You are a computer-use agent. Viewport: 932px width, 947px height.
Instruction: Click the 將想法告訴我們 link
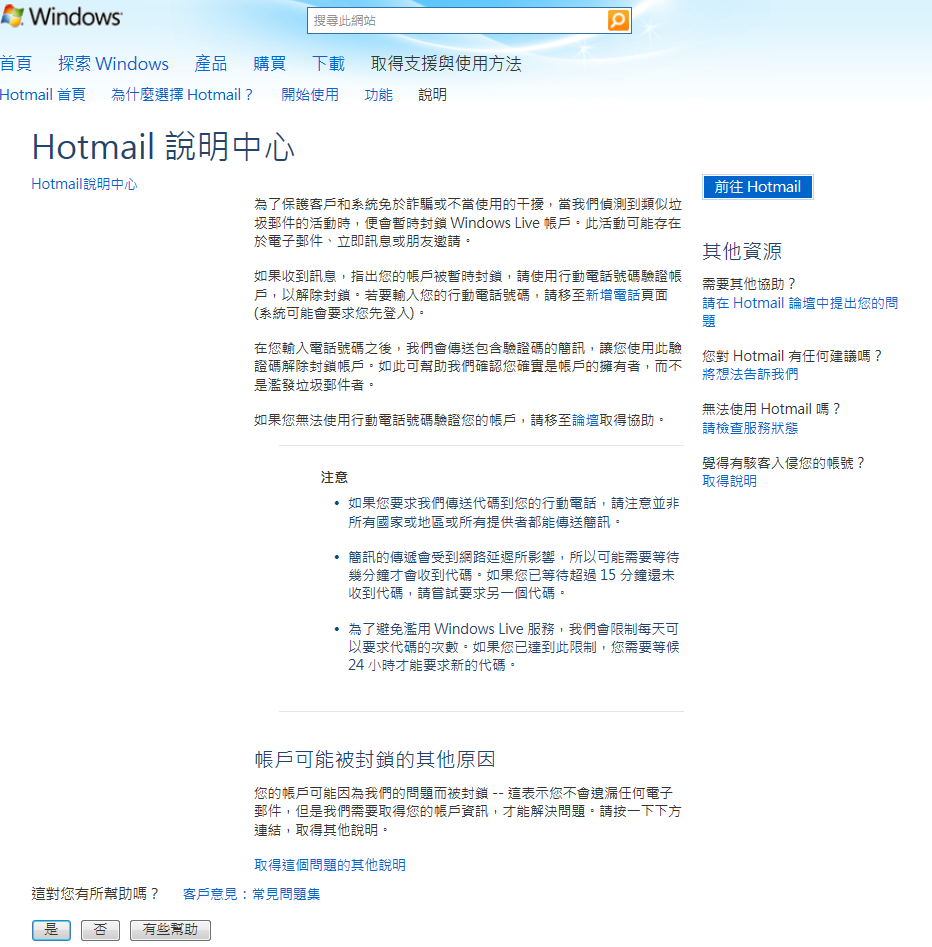[x=750, y=374]
